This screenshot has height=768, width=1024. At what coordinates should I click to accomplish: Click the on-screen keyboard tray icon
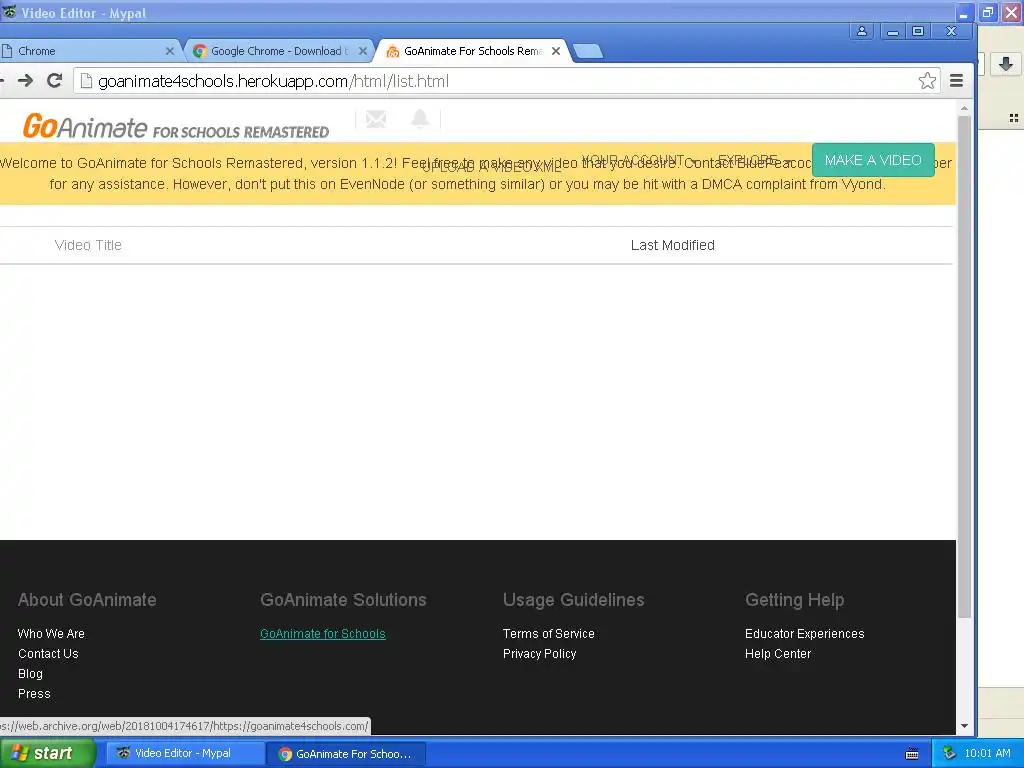click(912, 754)
